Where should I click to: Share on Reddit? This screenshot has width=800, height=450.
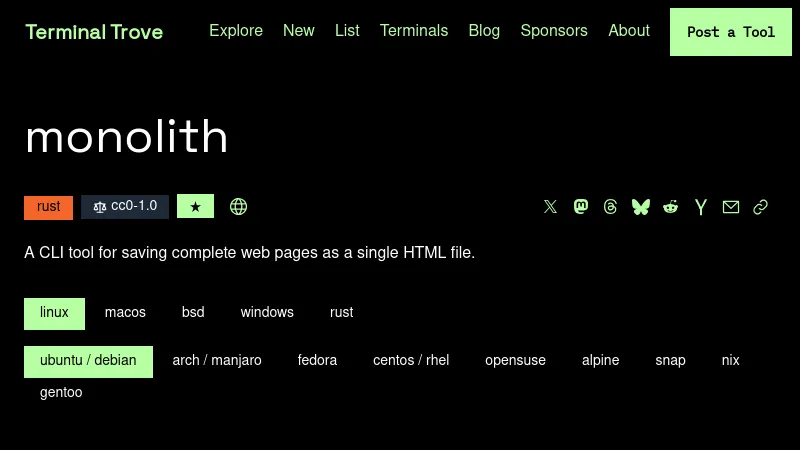[x=671, y=207]
